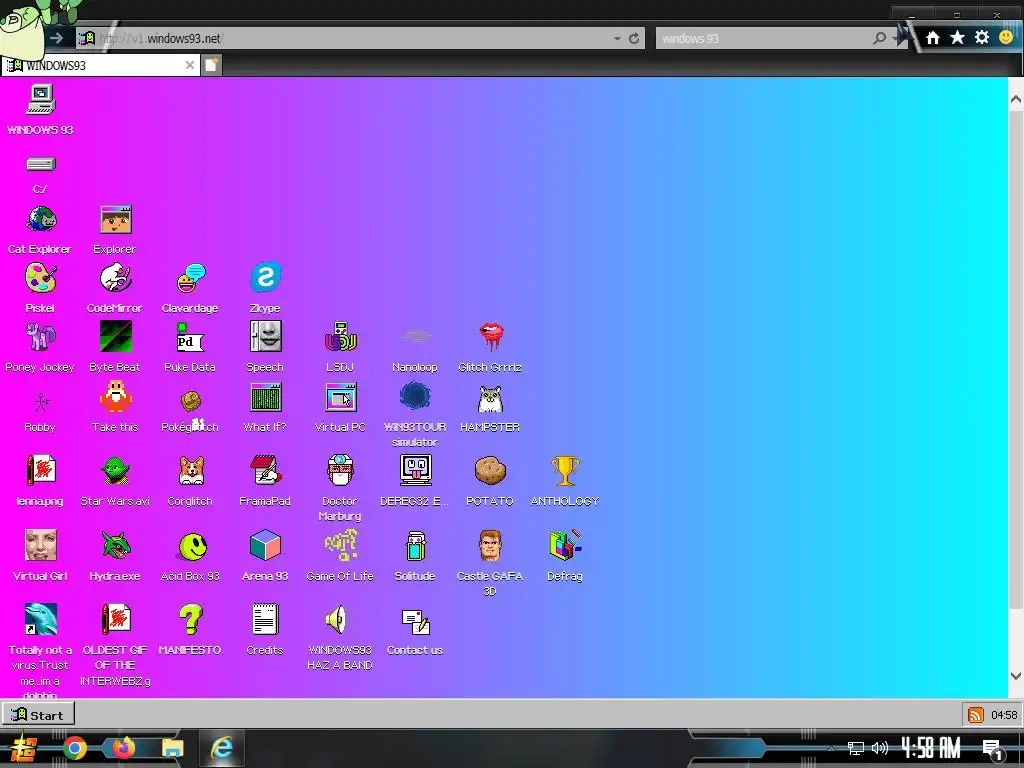Launch the POTATO icon
The image size is (1024, 768).
point(490,471)
